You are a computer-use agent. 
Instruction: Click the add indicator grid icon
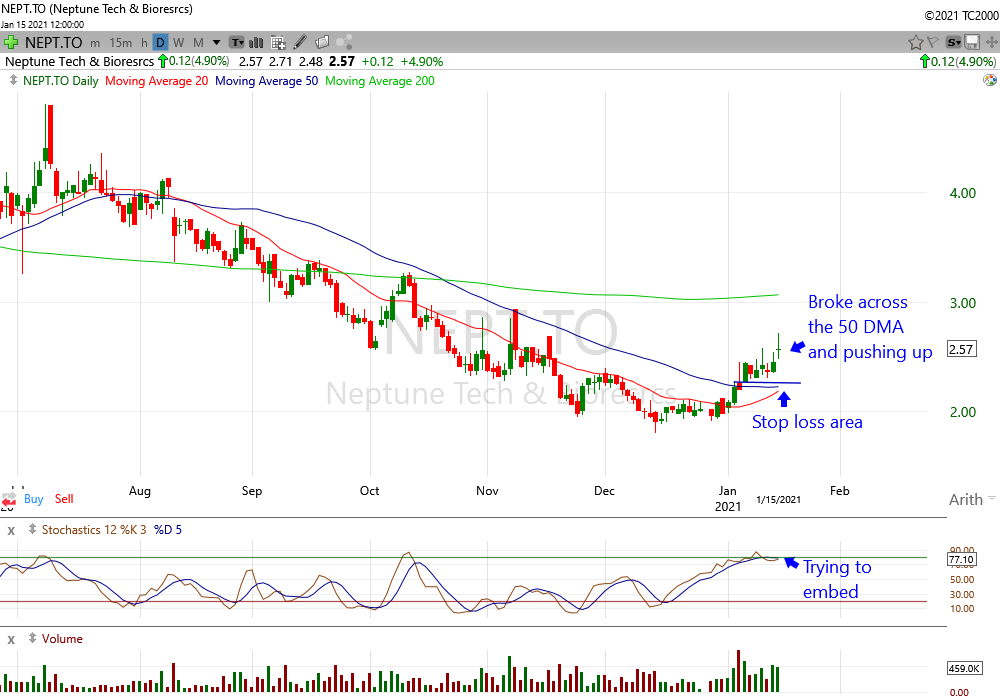pos(278,43)
